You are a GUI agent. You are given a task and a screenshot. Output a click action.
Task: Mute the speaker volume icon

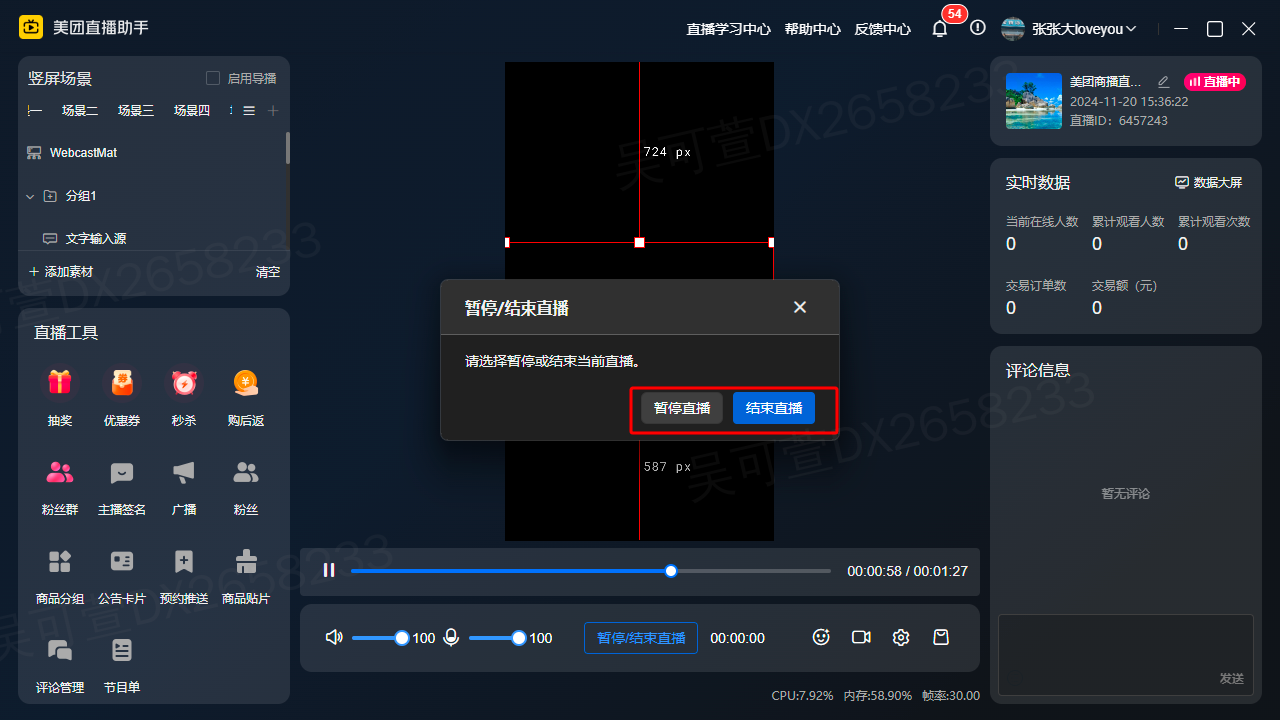pyautogui.click(x=334, y=637)
